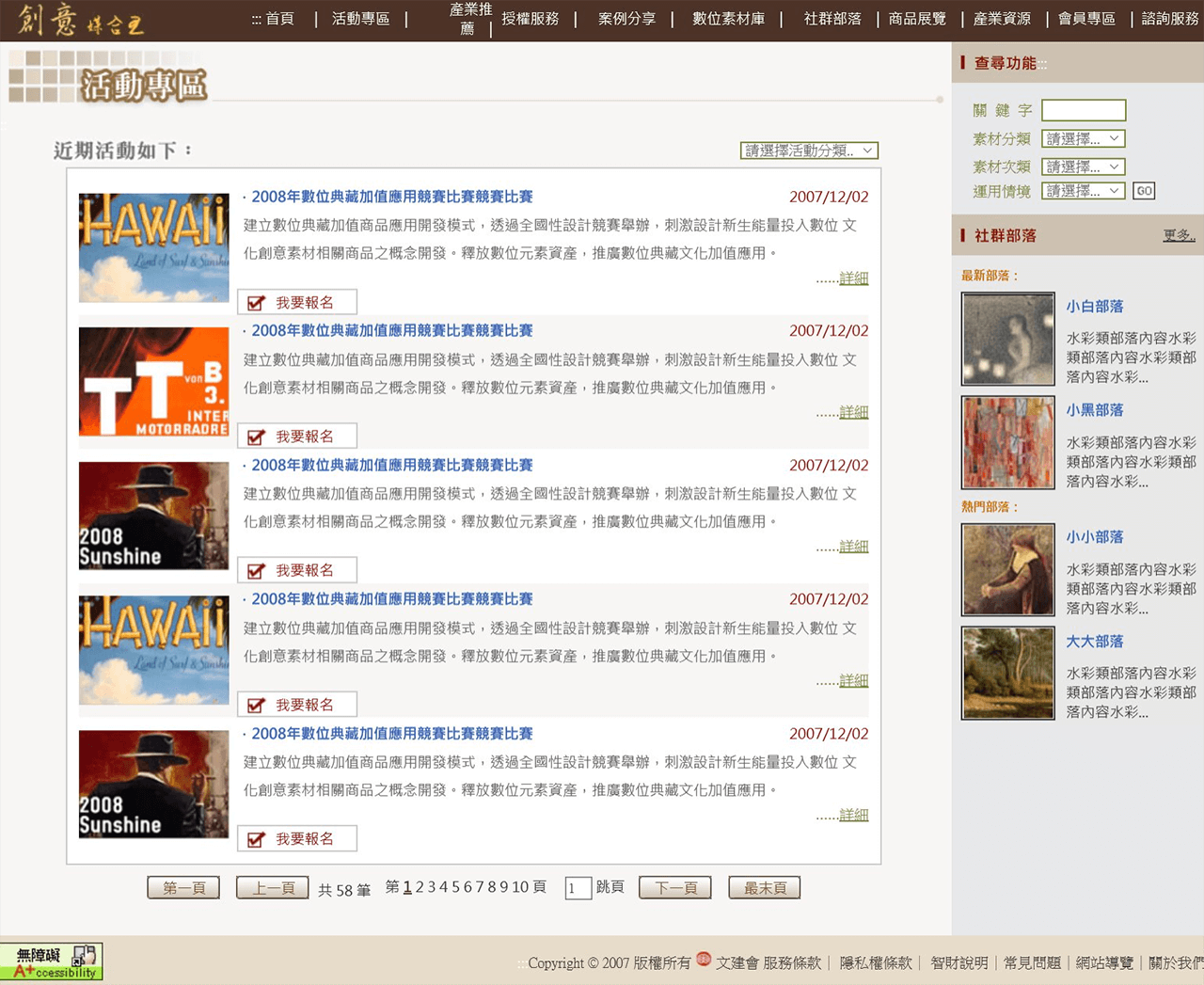
Task: Open the 大大部落 landscape thumbnail
Action: click(x=1007, y=674)
